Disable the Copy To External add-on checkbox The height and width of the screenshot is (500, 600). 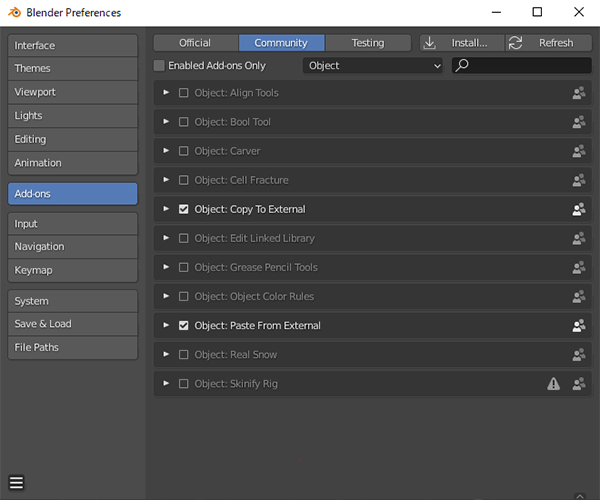[183, 210]
